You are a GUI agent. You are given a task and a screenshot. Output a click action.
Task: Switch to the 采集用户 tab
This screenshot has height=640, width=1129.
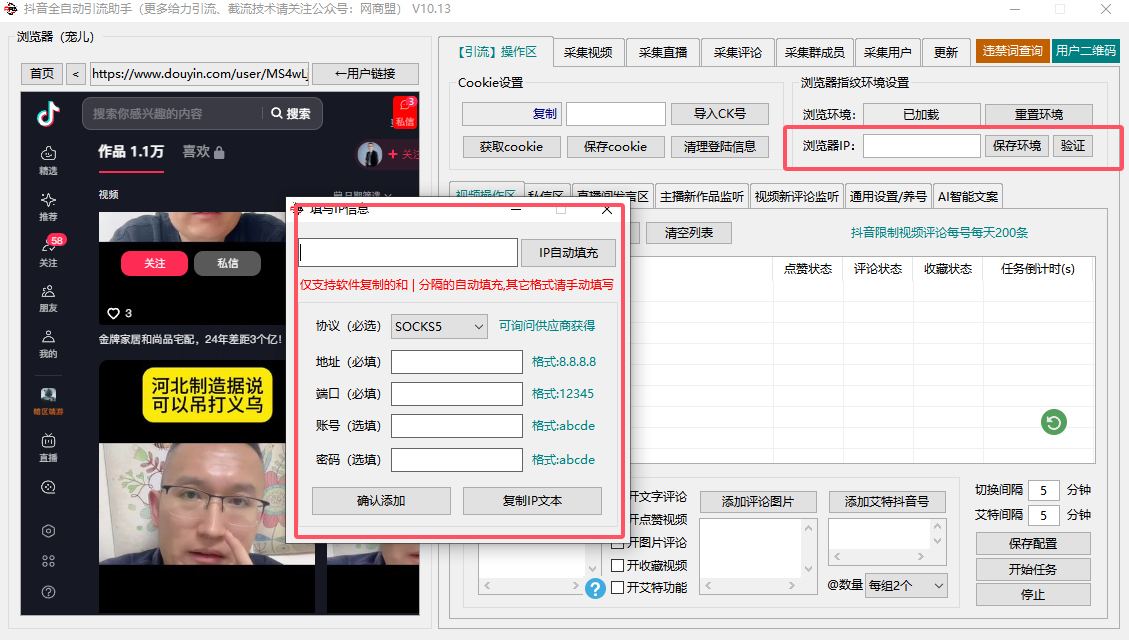(888, 53)
